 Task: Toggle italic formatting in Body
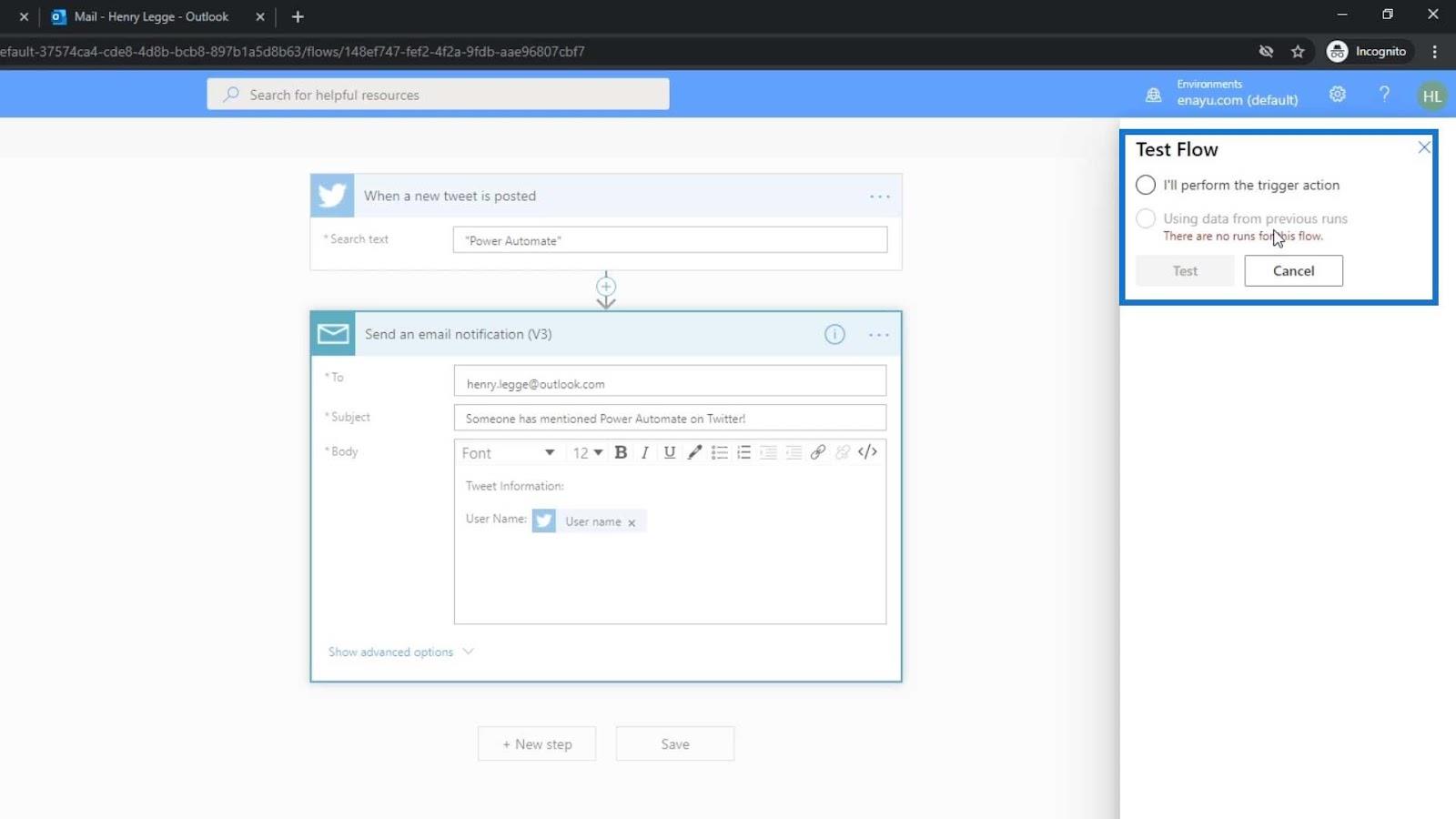tap(645, 452)
